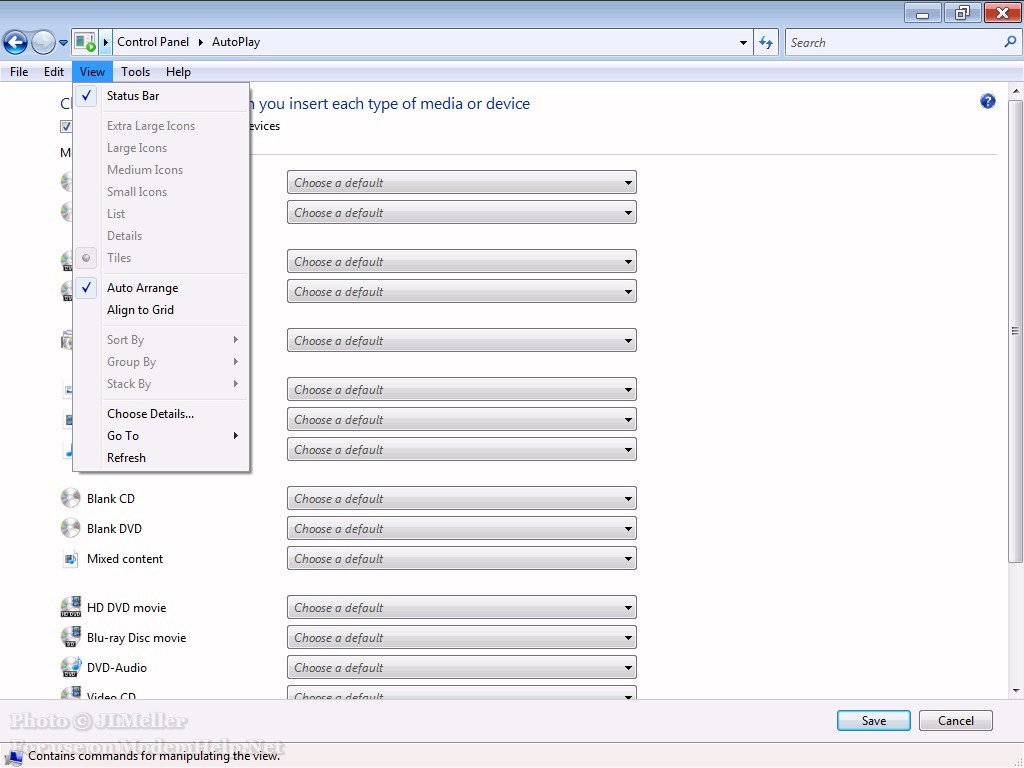Viewport: 1024px width, 768px height.
Task: Choose Details from the View menu
Action: tap(161, 414)
